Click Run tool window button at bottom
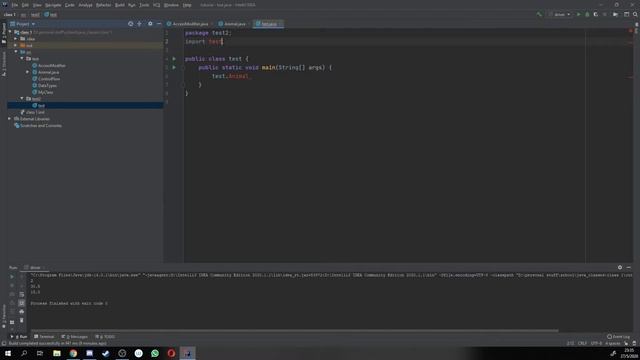 19,337
